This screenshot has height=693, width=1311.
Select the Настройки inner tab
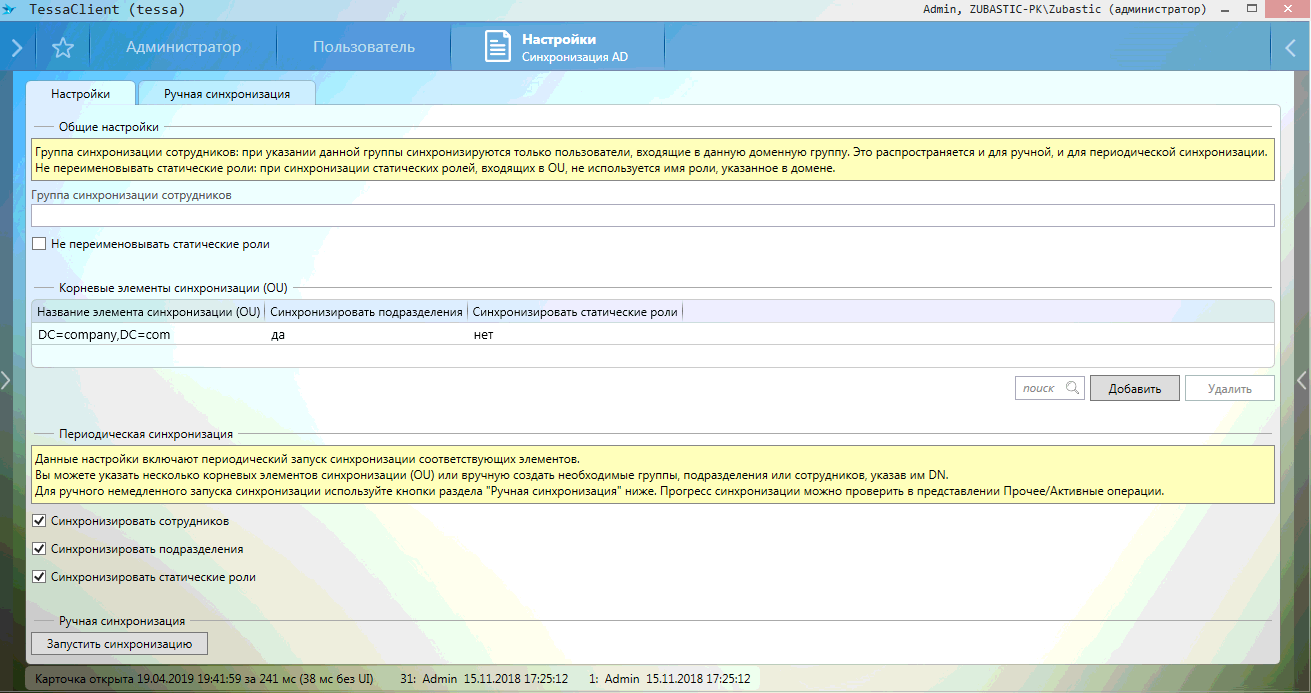click(80, 93)
